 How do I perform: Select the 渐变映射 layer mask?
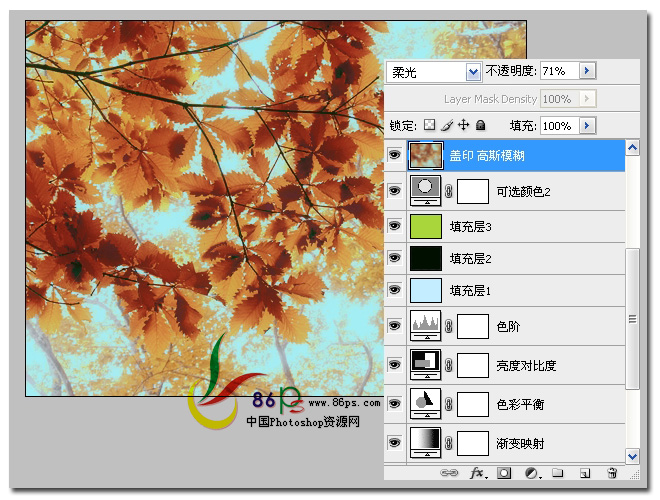[x=473, y=443]
